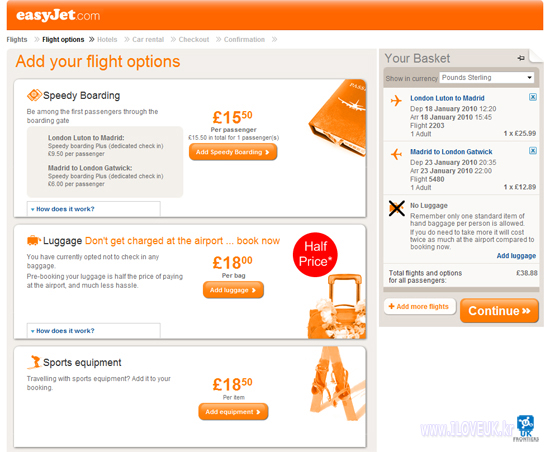550x452 pixels.
Task: Click the Speedy Boarding diamond icon
Action: pos(34,95)
